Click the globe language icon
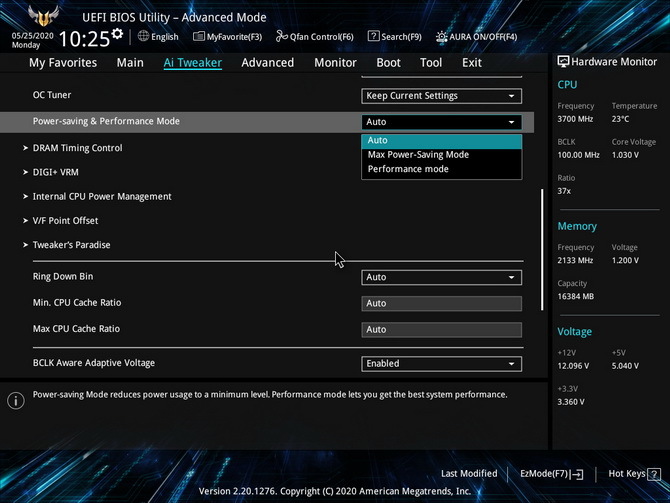This screenshot has height=503, width=670. 143,36
